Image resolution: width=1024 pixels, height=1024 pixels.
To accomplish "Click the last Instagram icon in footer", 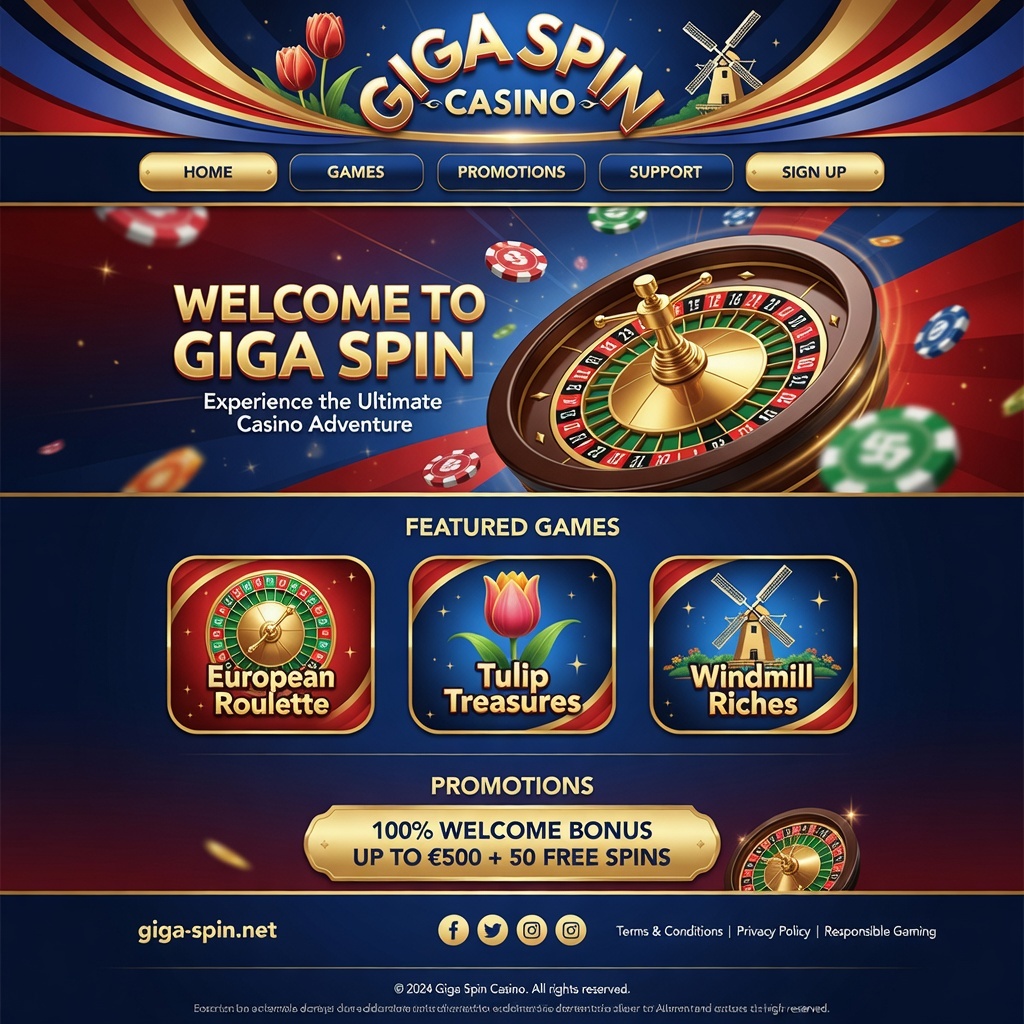I will pyautogui.click(x=571, y=929).
